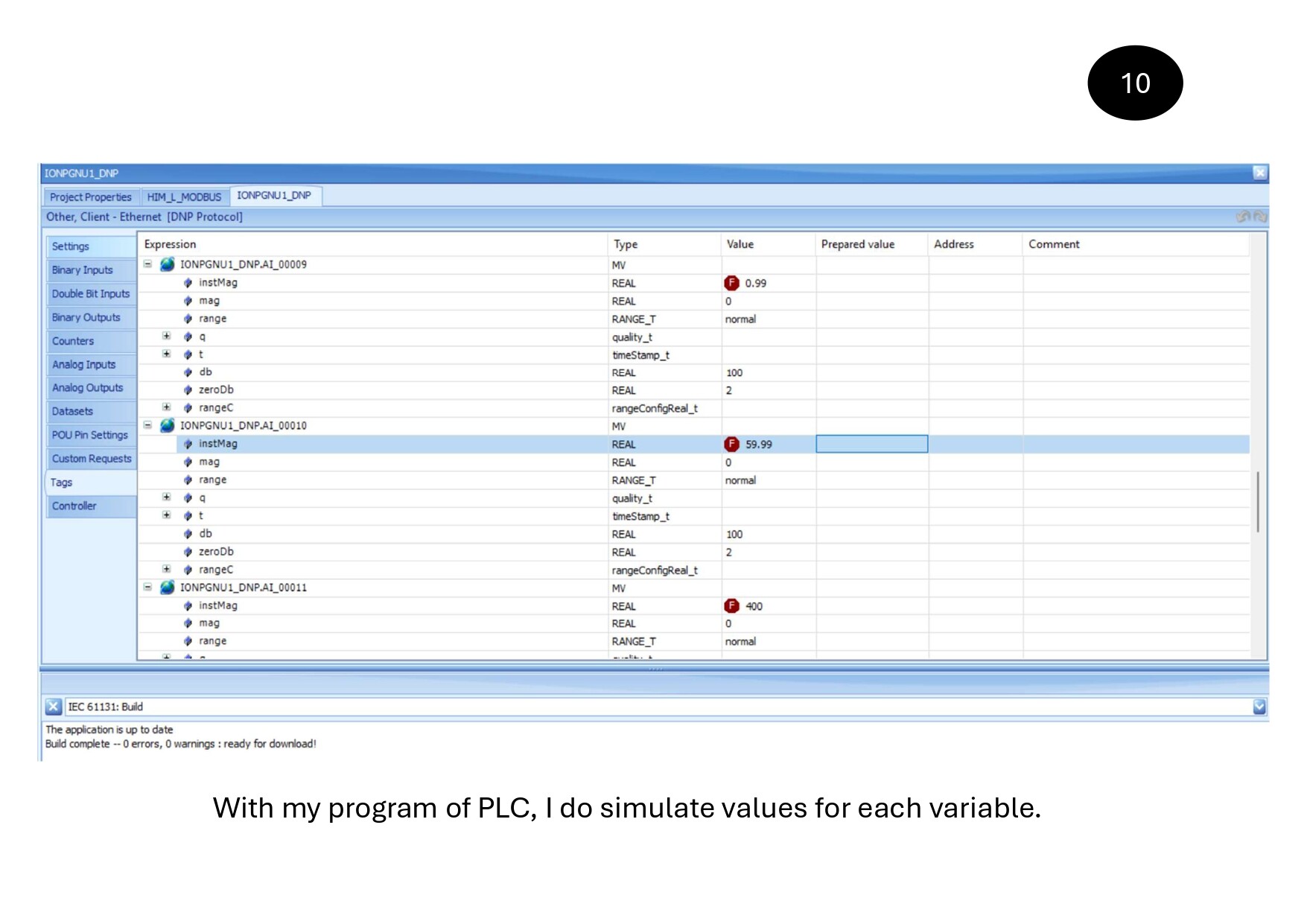
Task: Switch to the HIM_L_MODBUS tab
Action: pyautogui.click(x=184, y=197)
